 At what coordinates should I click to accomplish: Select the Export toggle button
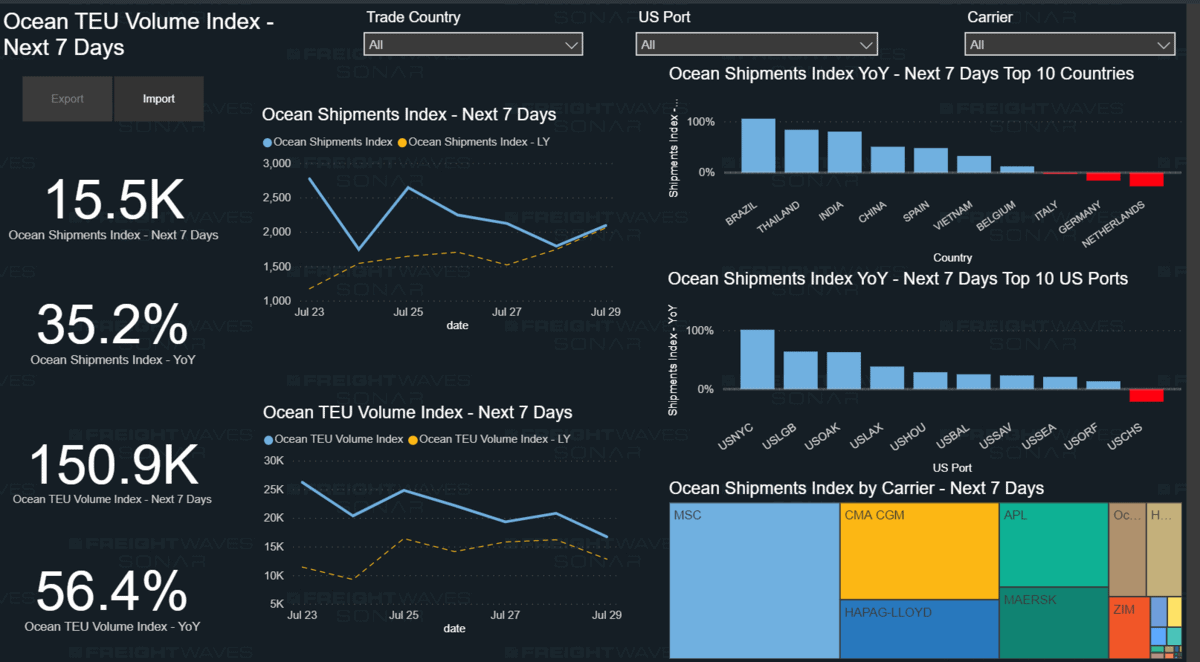[x=68, y=99]
